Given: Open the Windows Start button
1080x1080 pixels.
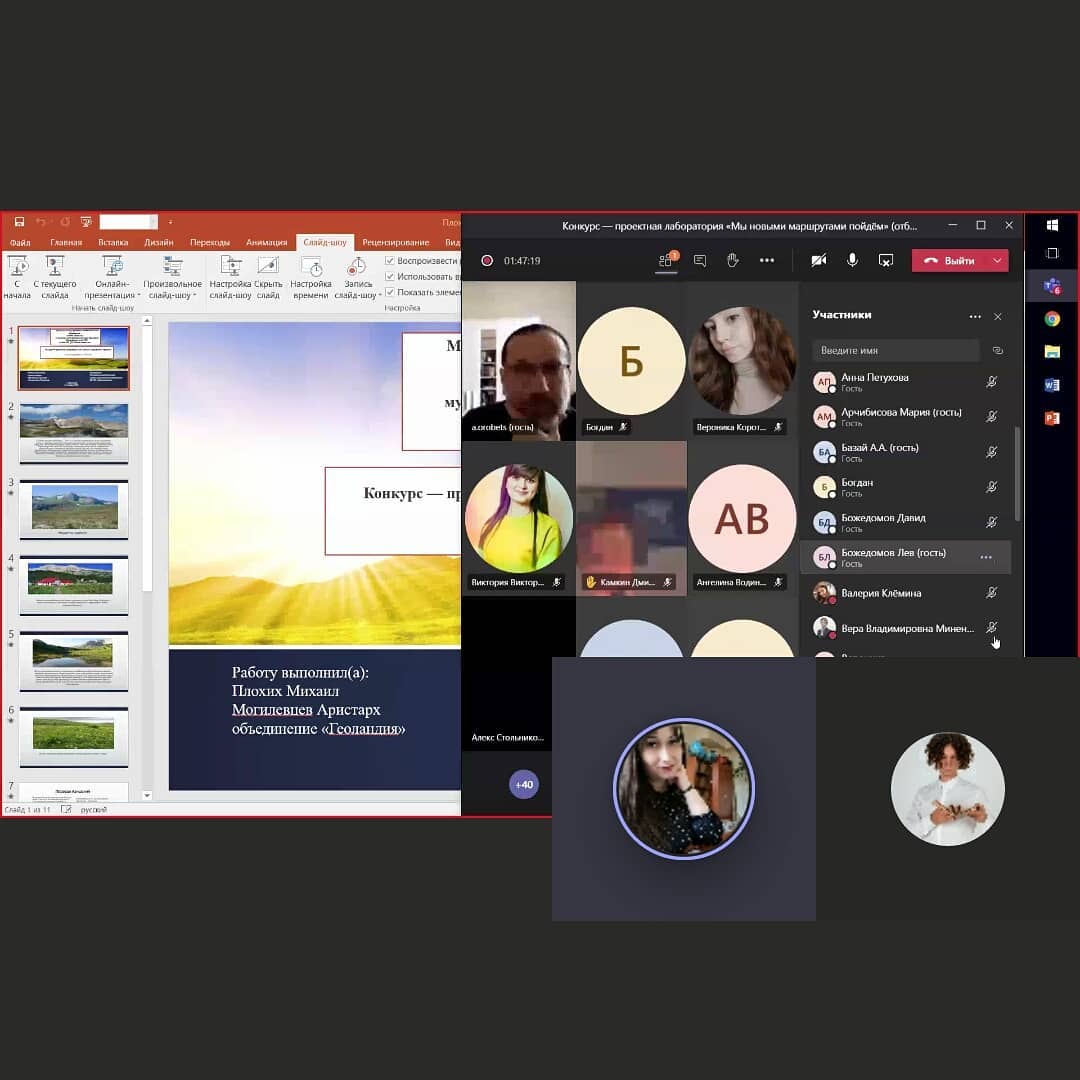Looking at the screenshot, I should click(1052, 225).
